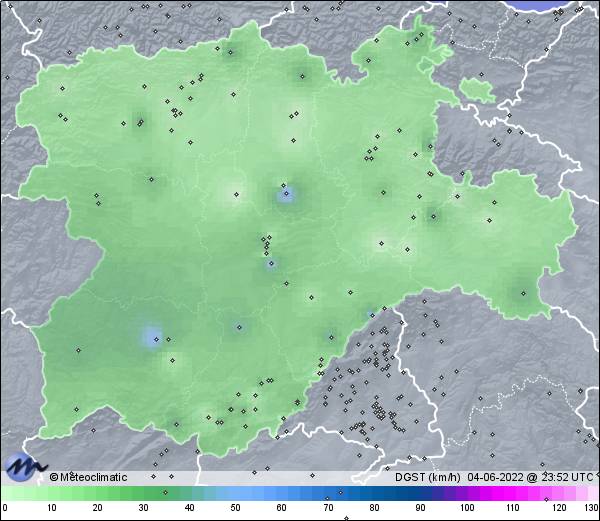Click the '80' scale label
This screenshot has width=600, height=521.
click(x=375, y=508)
